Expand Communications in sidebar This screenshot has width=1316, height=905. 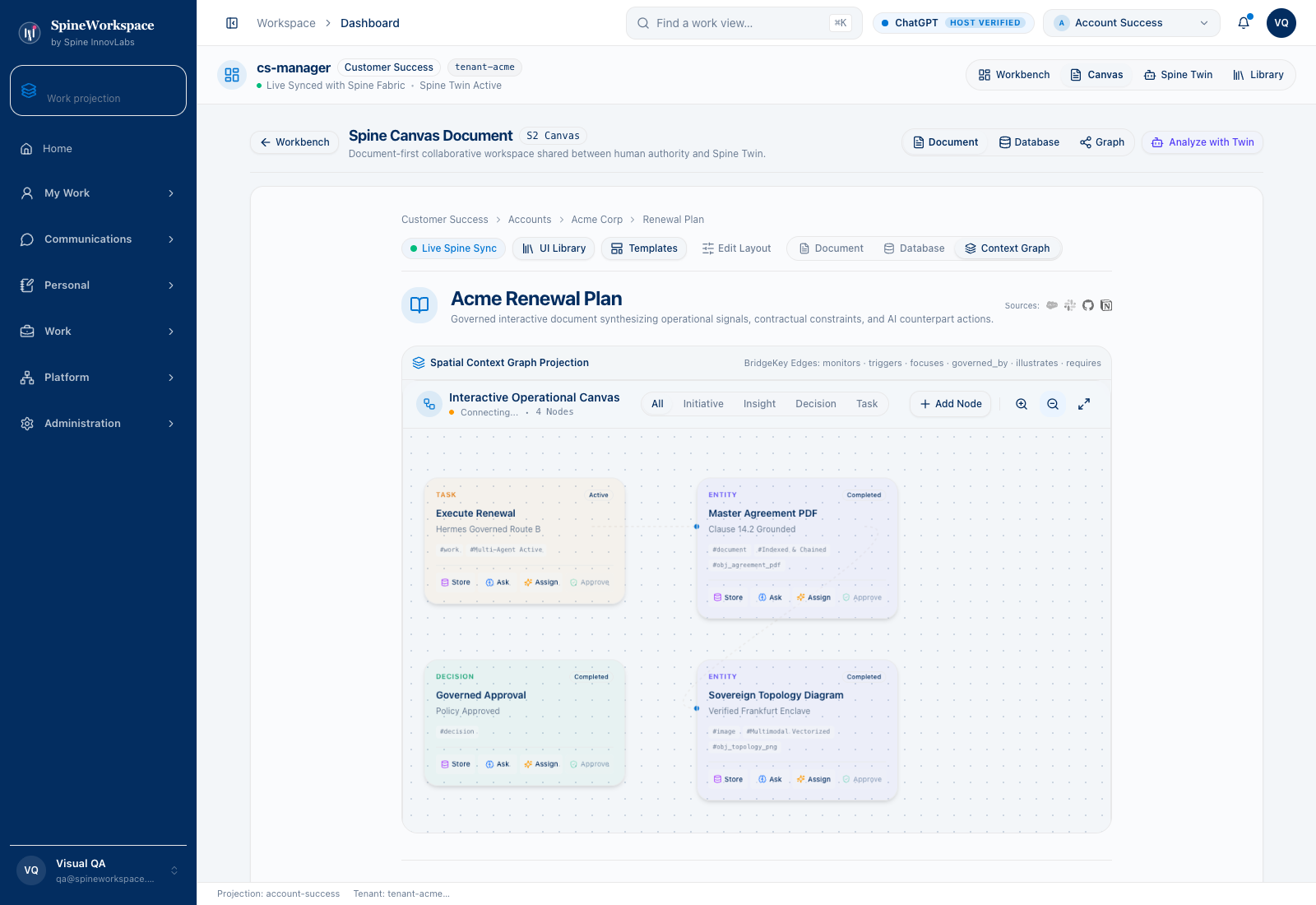pyautogui.click(x=98, y=239)
